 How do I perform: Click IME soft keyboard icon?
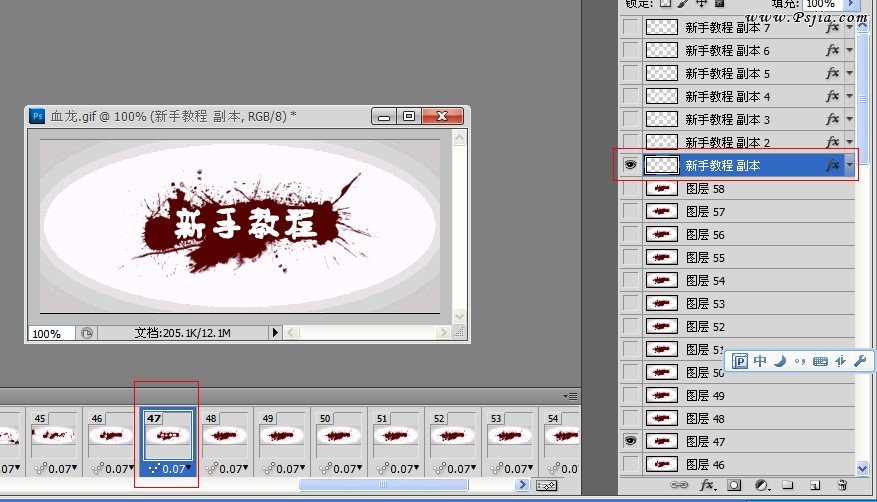pyautogui.click(x=820, y=361)
